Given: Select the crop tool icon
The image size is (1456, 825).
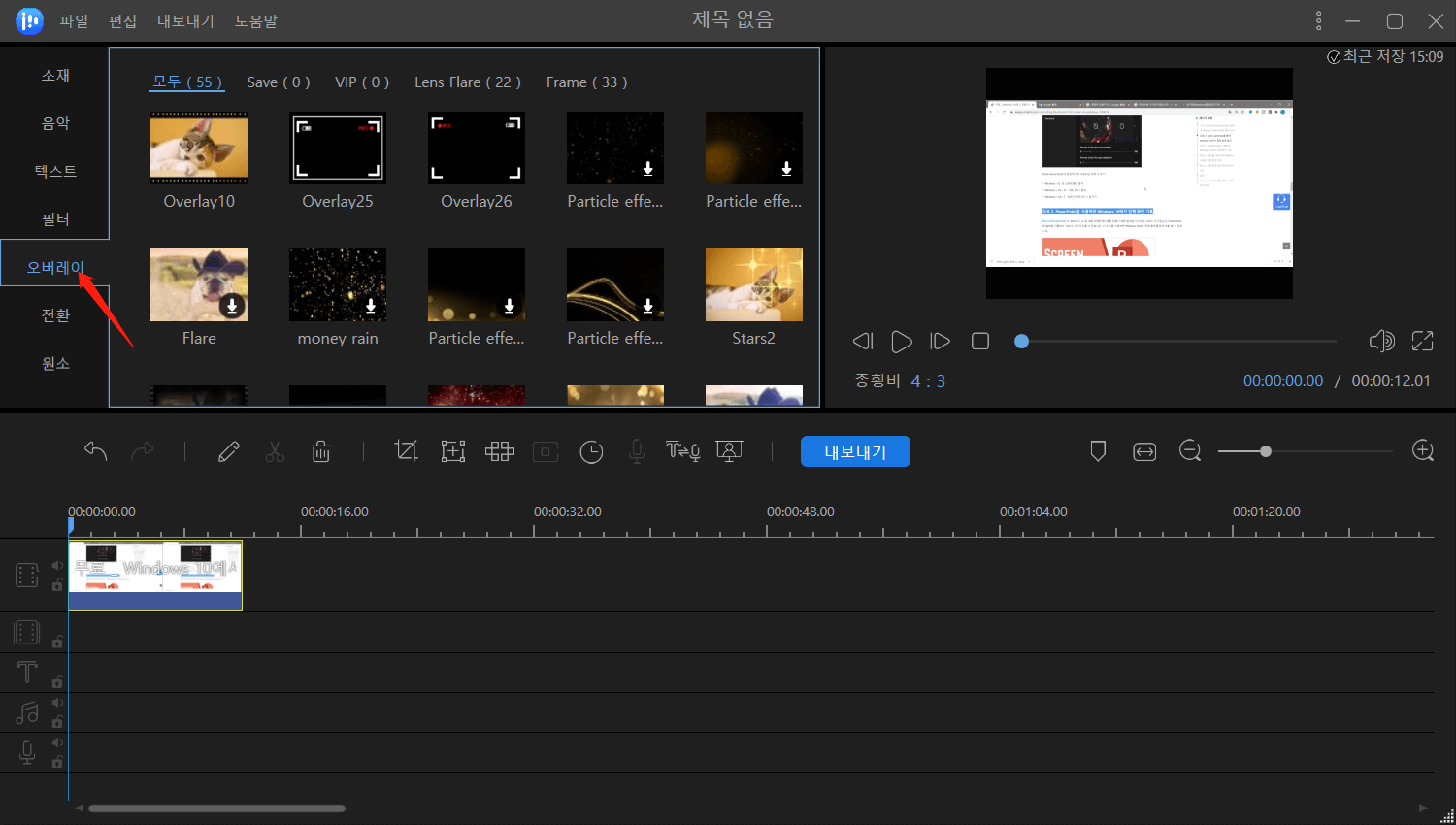Looking at the screenshot, I should [406, 451].
